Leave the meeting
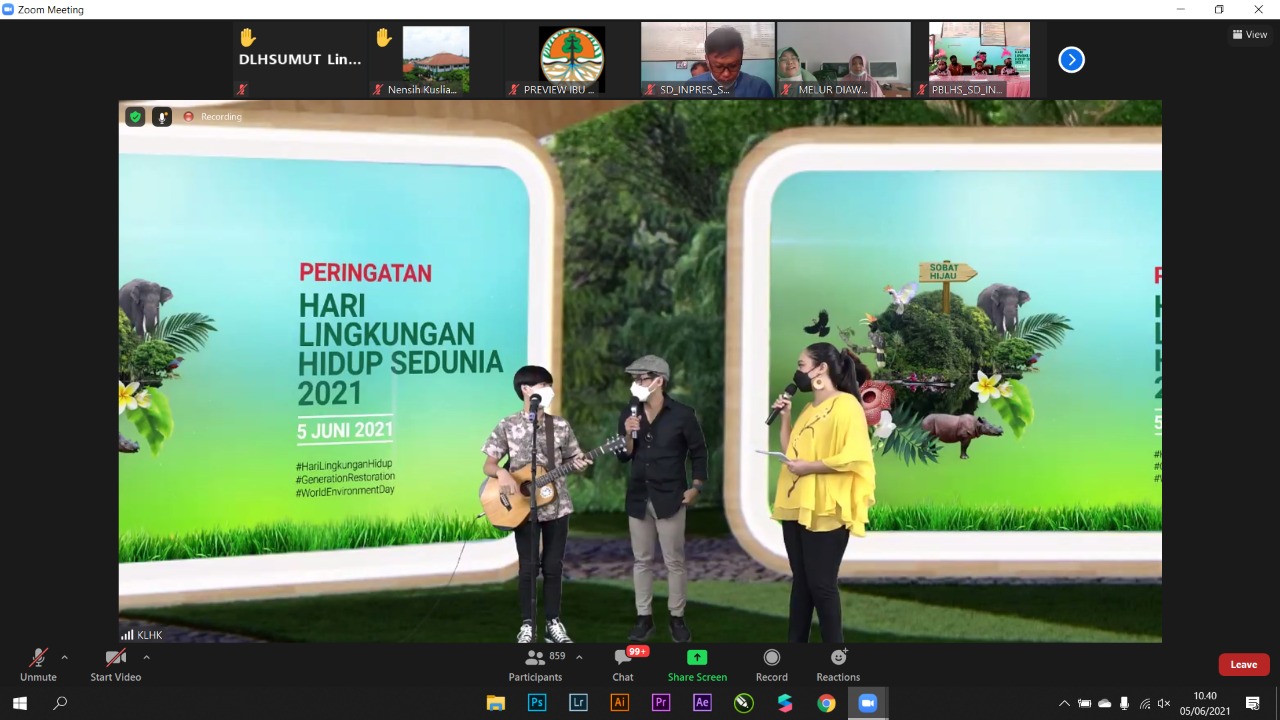This screenshot has width=1280, height=720. click(x=1243, y=665)
